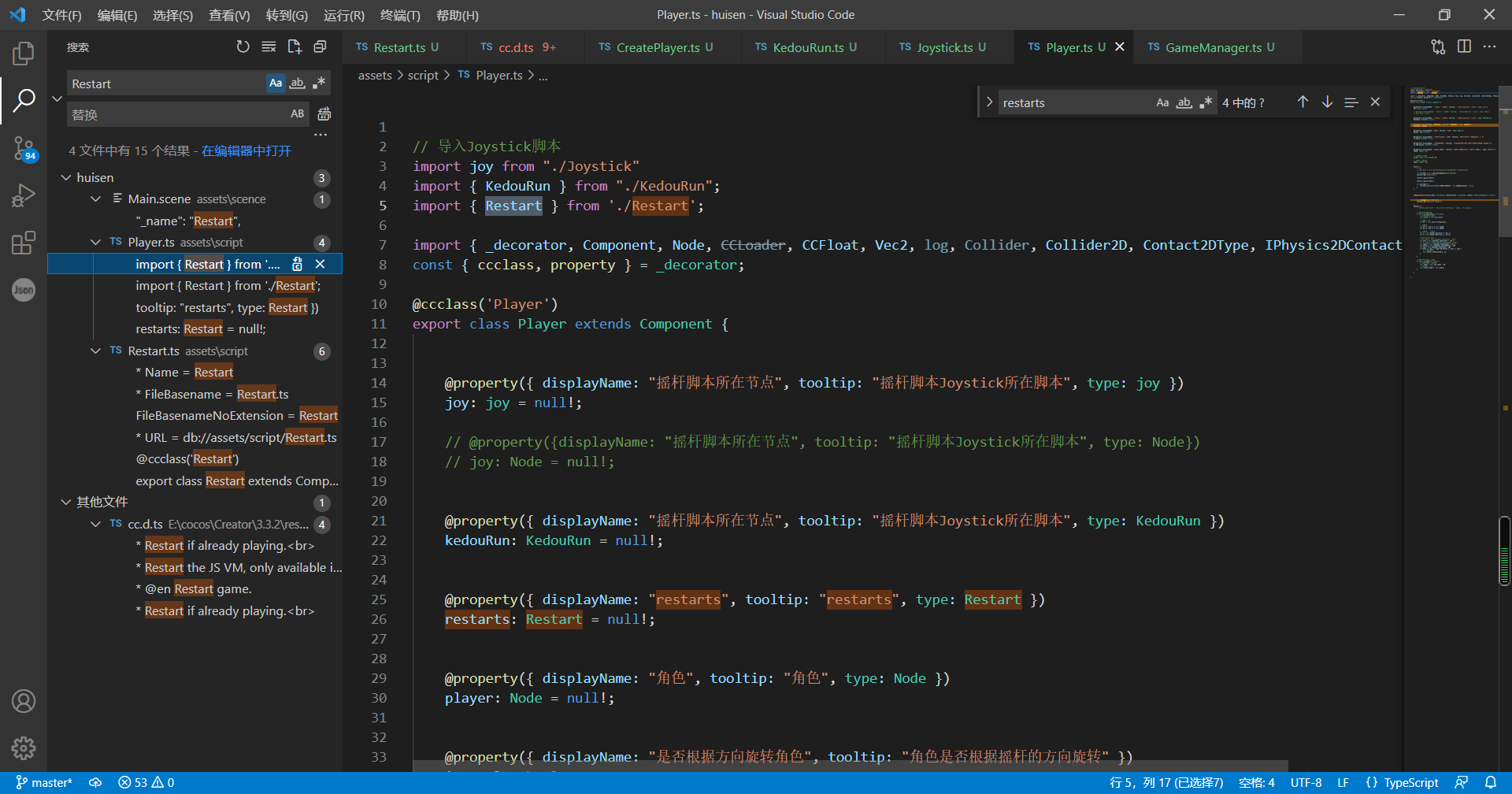Open the Run and Debug view
Image resolution: width=1512 pixels, height=794 pixels.
point(24,195)
